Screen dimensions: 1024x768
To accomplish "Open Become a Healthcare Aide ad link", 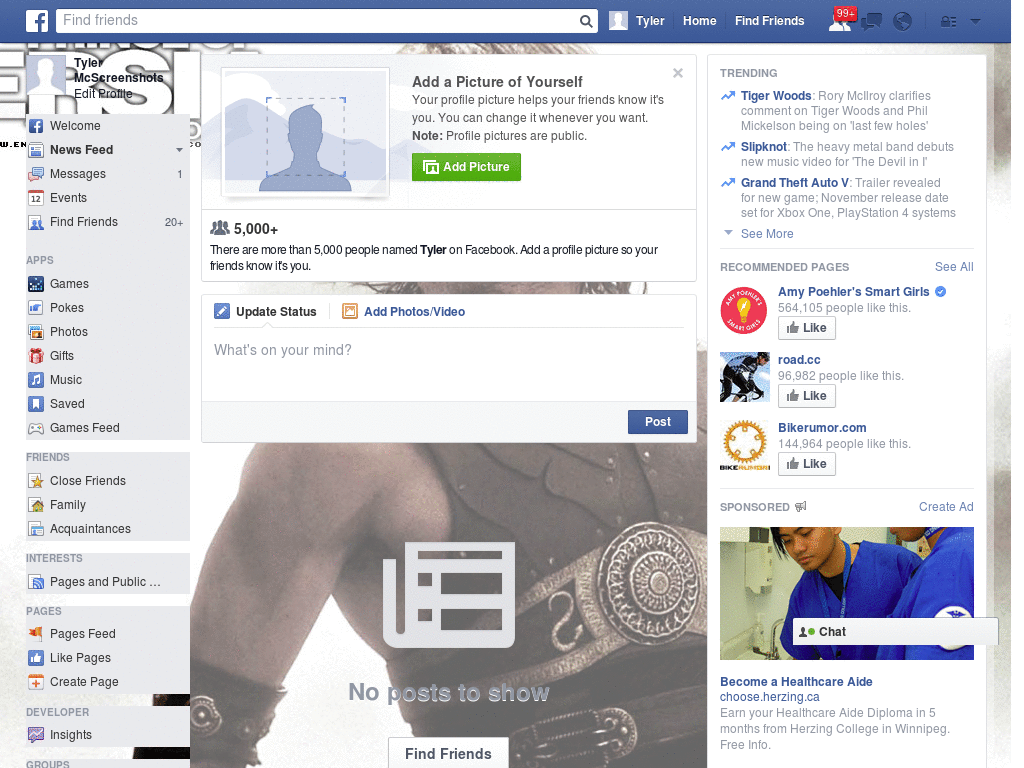I will [x=796, y=682].
